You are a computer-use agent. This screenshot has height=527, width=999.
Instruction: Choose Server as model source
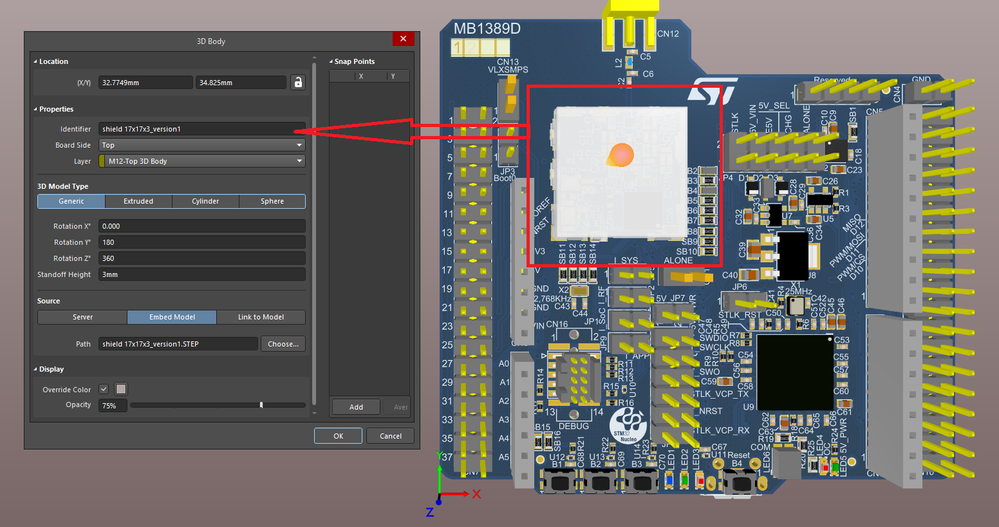(82, 317)
